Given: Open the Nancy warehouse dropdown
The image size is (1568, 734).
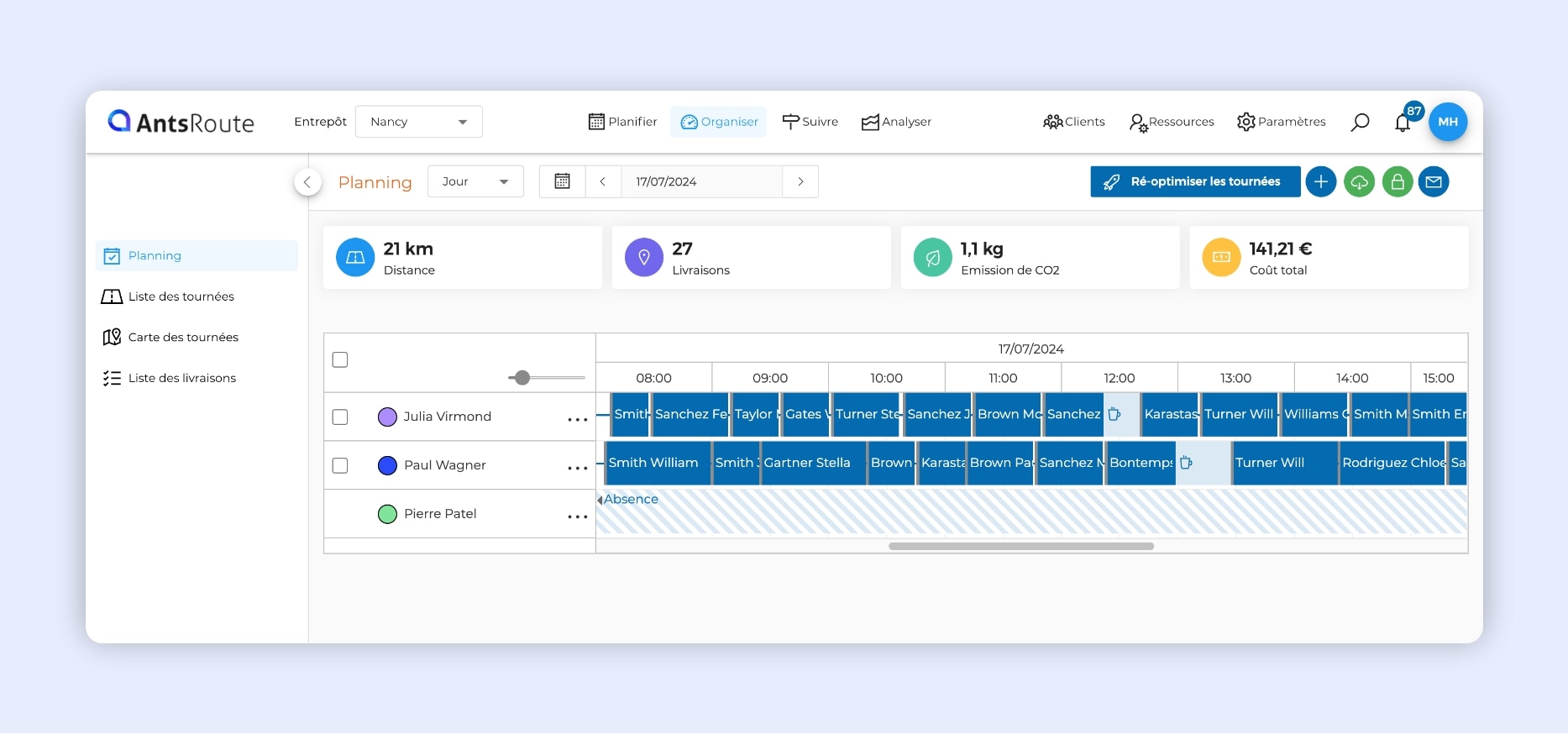Looking at the screenshot, I should pos(418,122).
